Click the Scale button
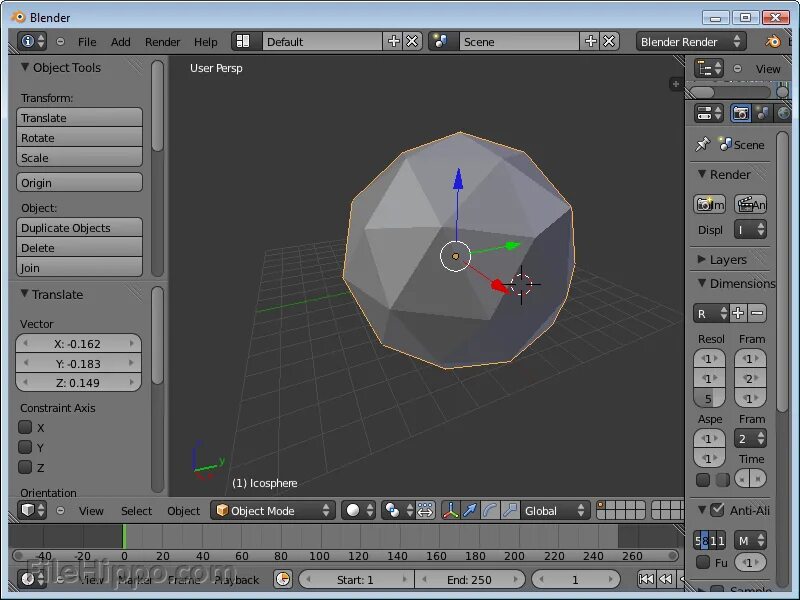 [x=79, y=157]
